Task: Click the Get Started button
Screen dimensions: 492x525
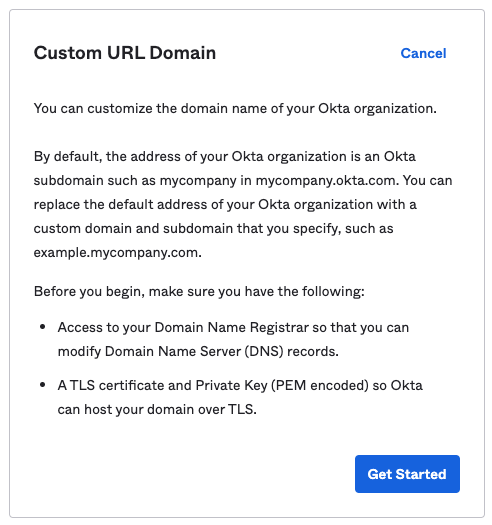Action: 407,474
